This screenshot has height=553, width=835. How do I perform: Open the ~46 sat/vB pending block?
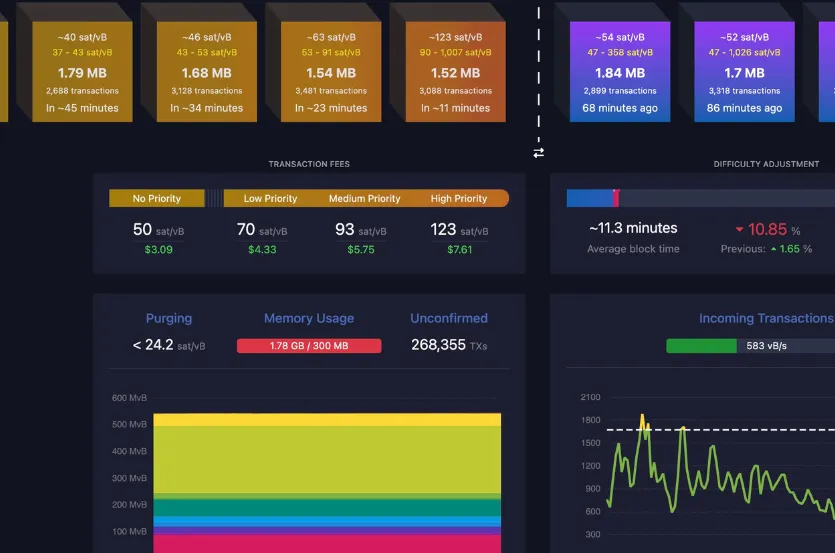pyautogui.click(x=207, y=71)
